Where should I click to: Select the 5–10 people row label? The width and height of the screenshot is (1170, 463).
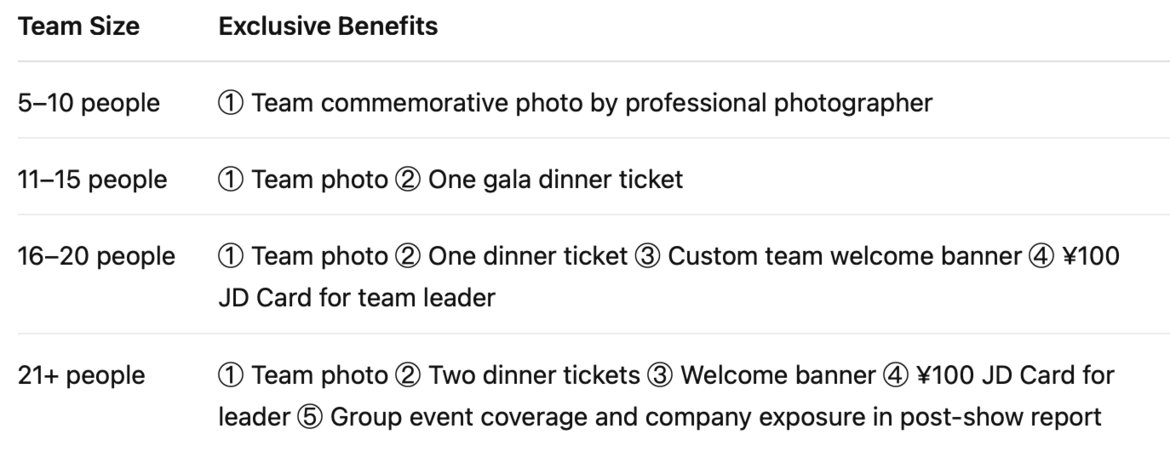[89, 103]
